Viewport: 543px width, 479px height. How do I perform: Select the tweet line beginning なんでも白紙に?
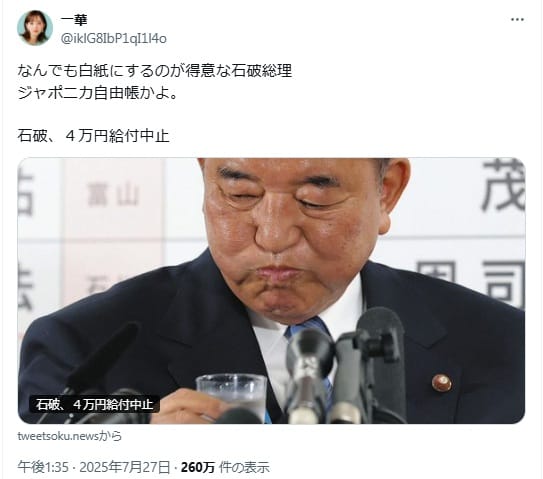coord(155,71)
